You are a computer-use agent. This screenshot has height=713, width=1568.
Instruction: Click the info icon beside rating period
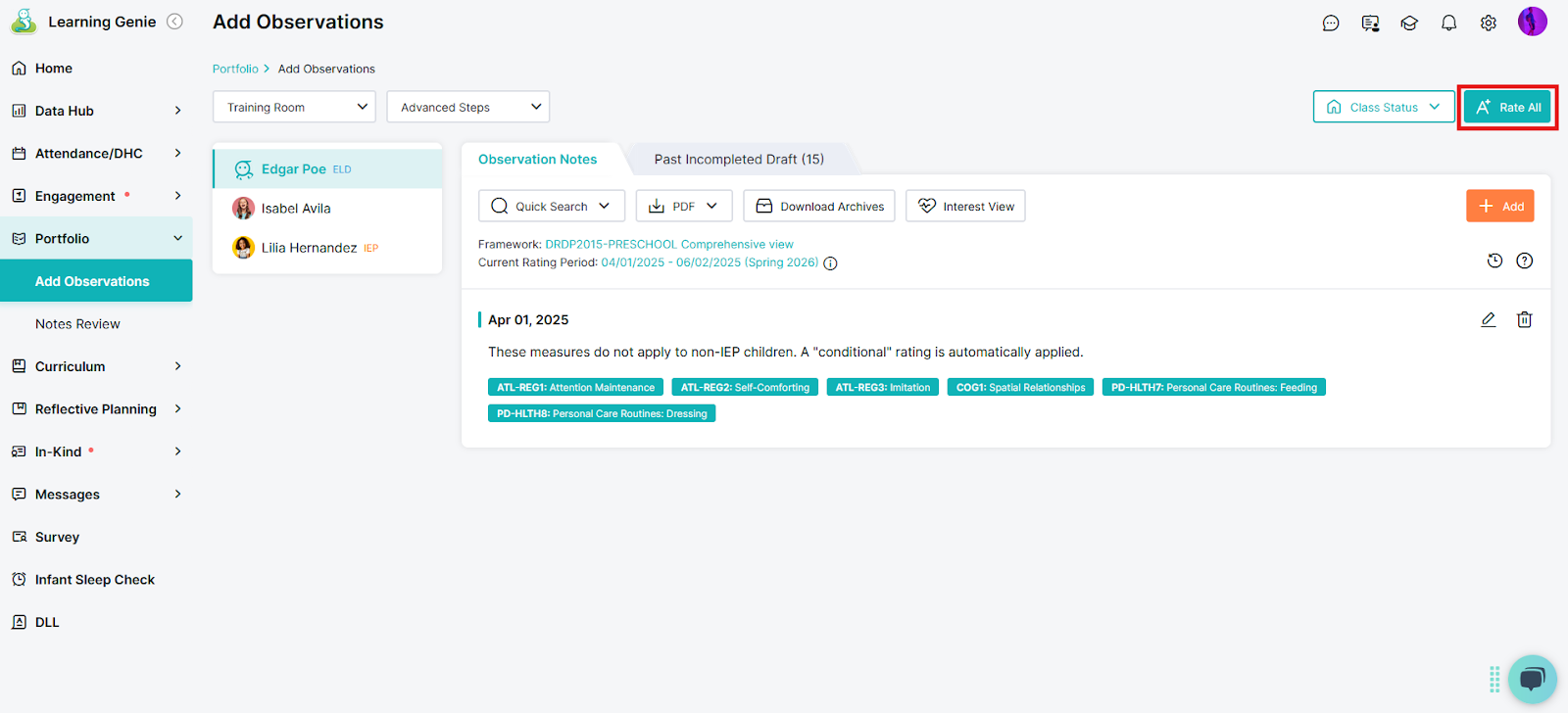(830, 263)
